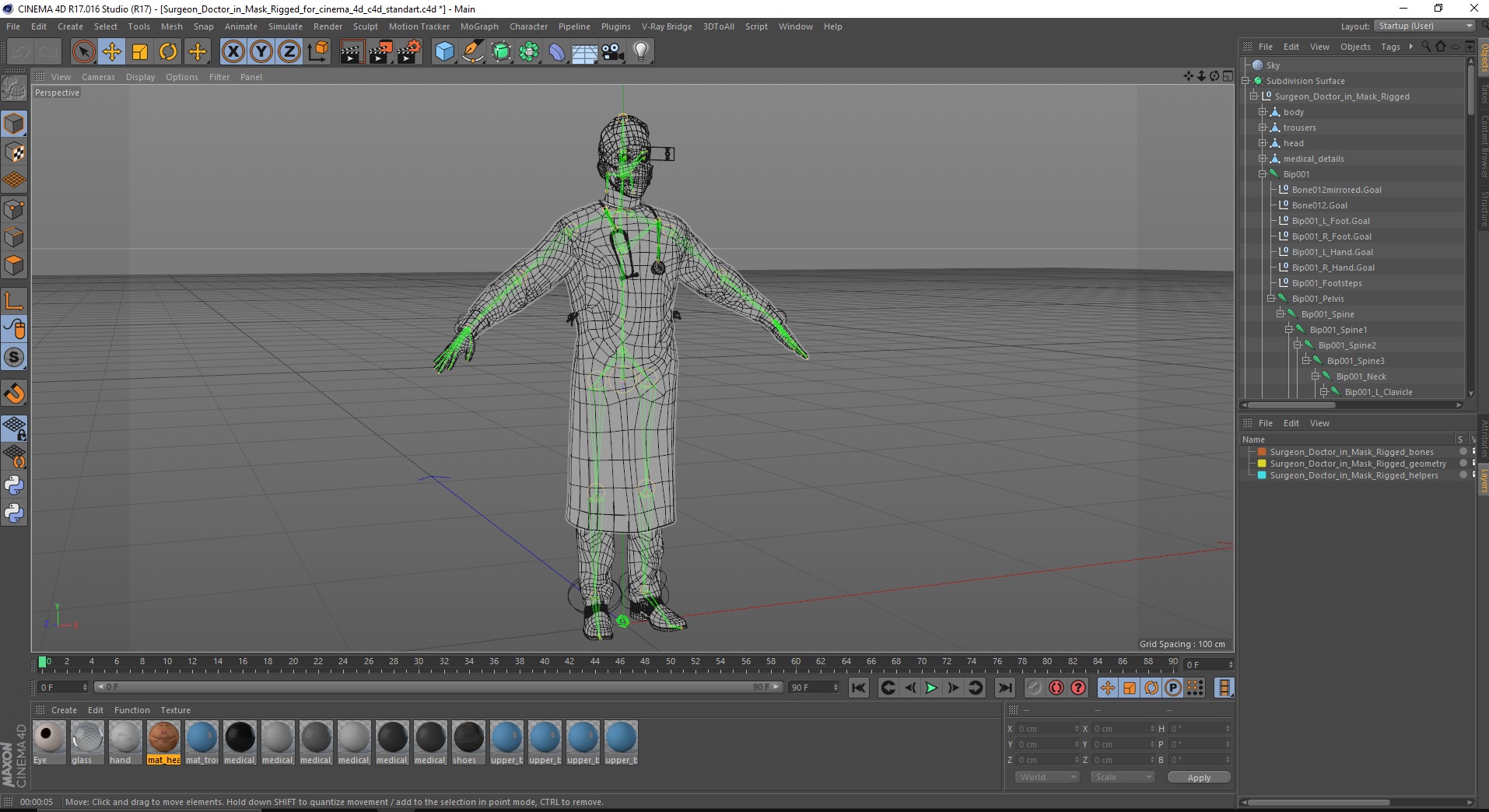Switch to Polygons mode
This screenshot has height=812, width=1489.
(14, 265)
